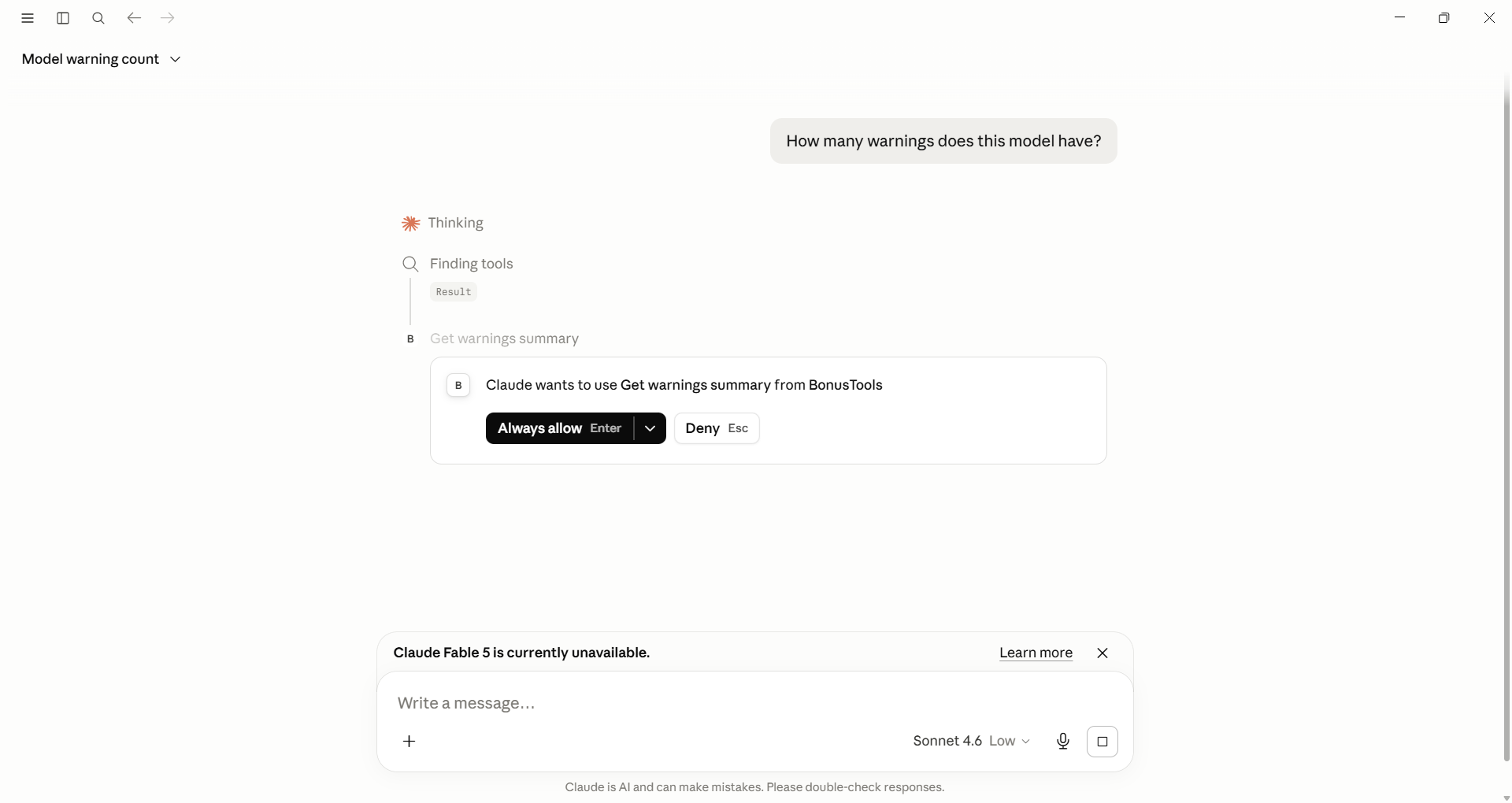
Task: Go forward with the right arrow
Action: tap(168, 18)
